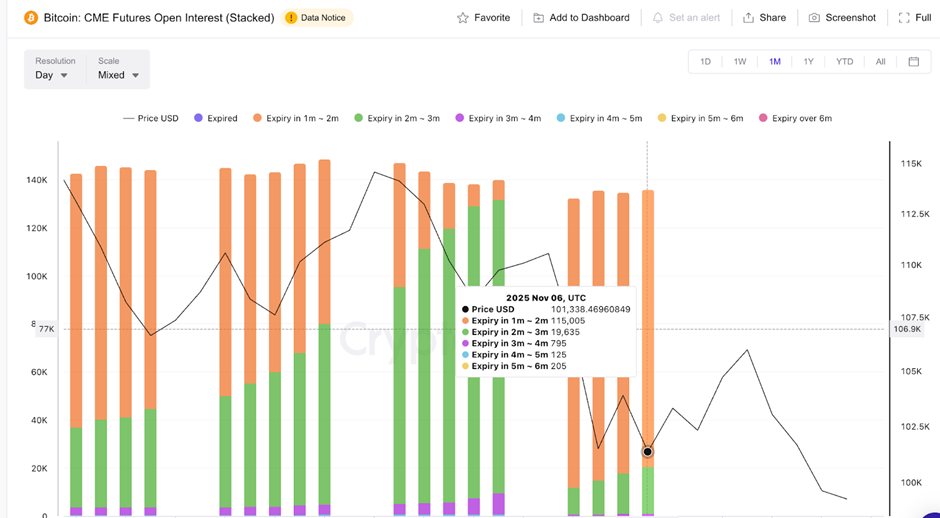Viewport: 940px width, 518px height.
Task: Expand chart to Full screen
Action: point(915,18)
